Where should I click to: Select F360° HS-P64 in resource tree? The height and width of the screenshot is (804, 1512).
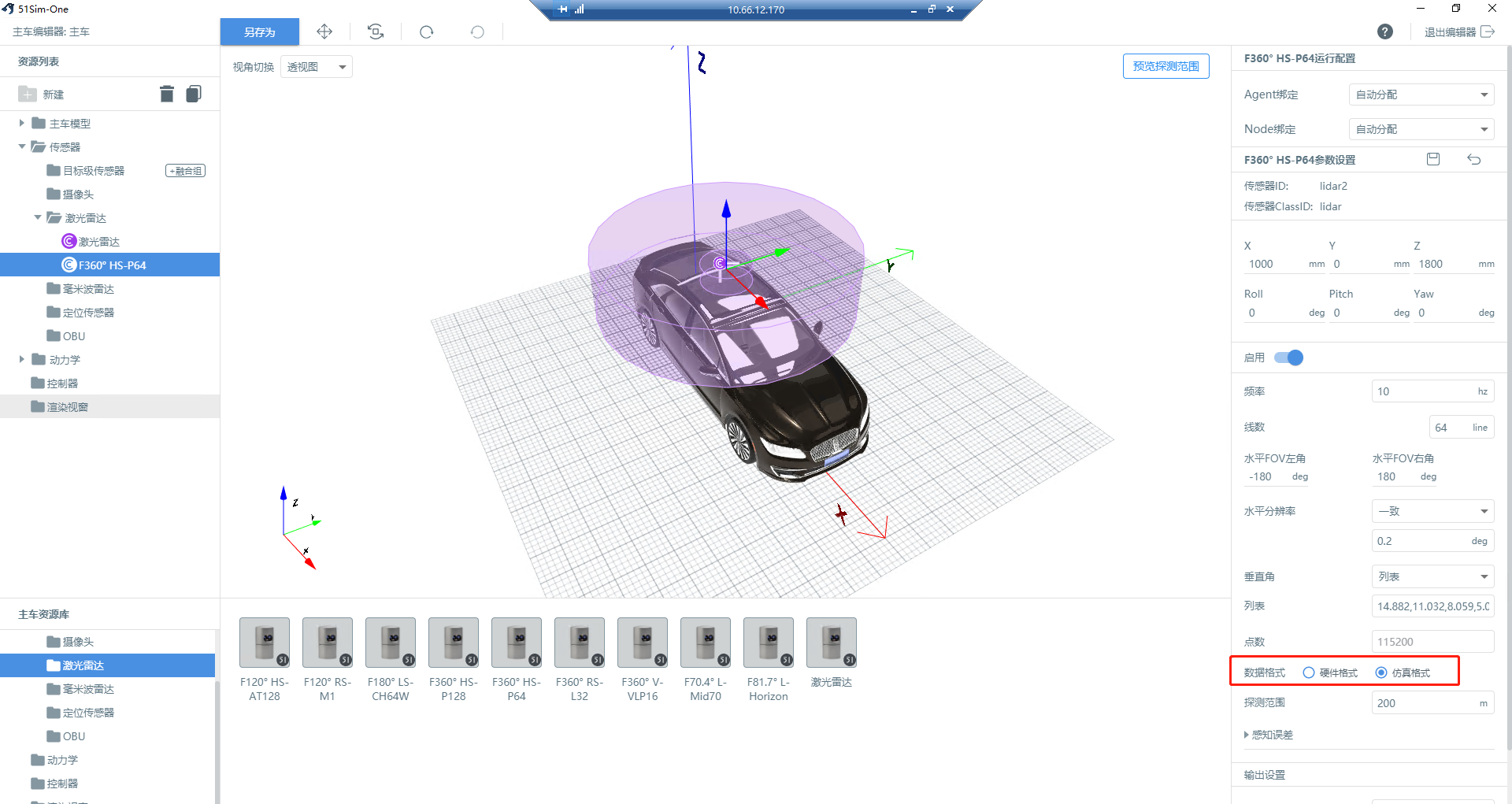tap(109, 265)
